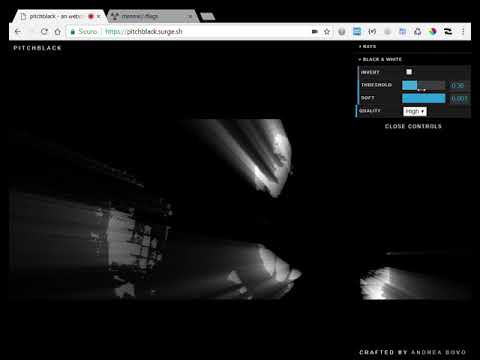Open the blue calendar-like extension icon
The image size is (480, 360).
(x=403, y=32)
